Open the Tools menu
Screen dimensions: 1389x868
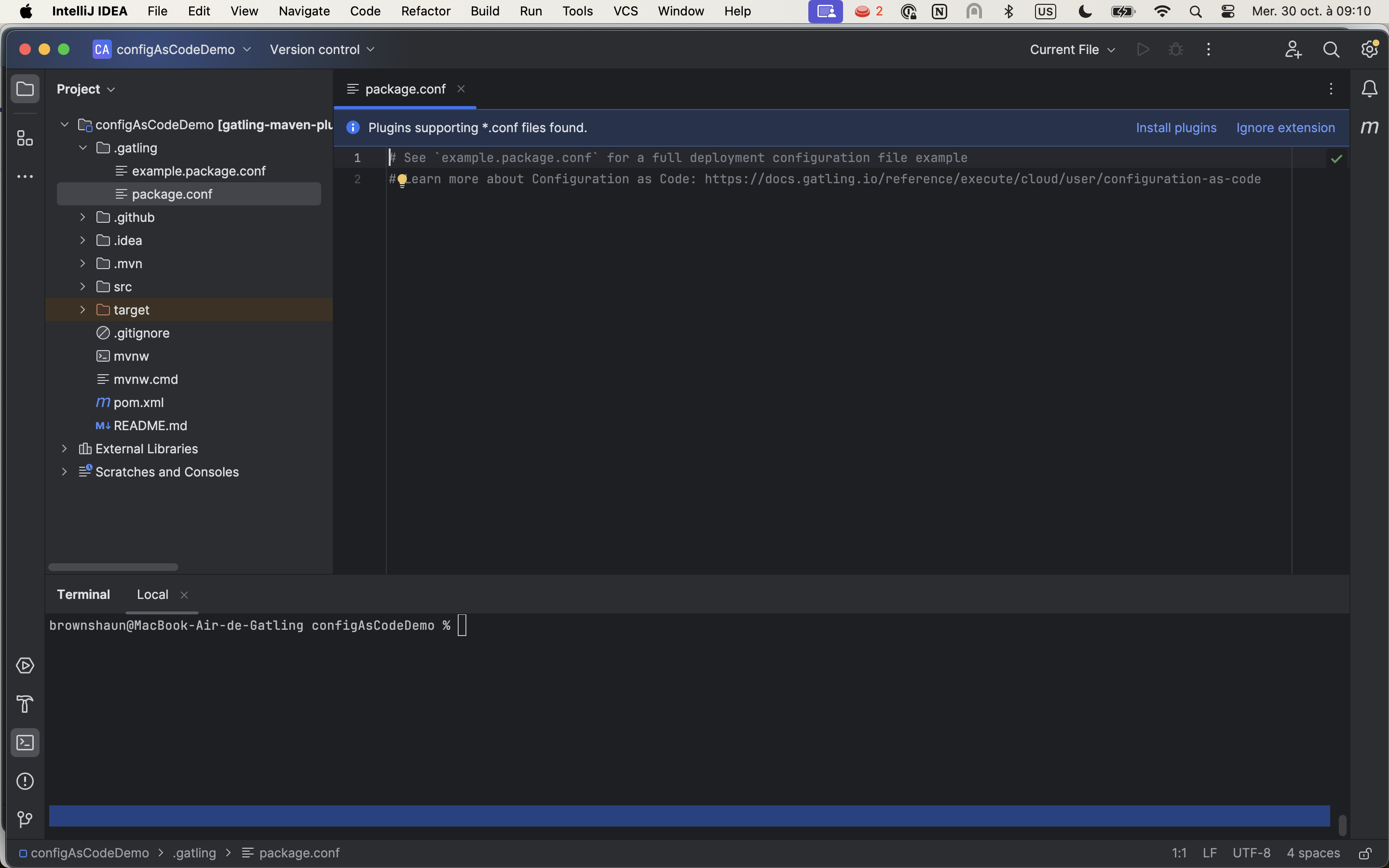tap(577, 12)
